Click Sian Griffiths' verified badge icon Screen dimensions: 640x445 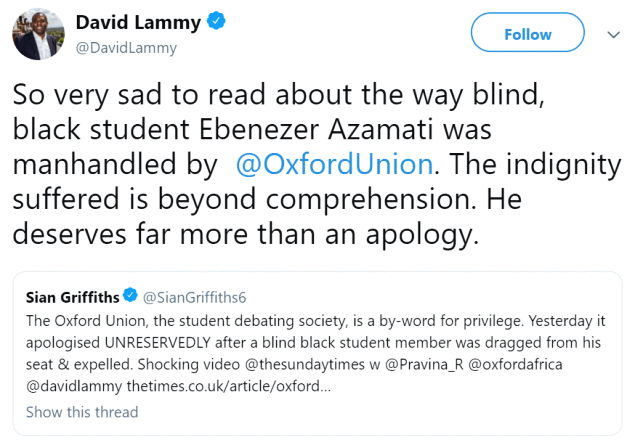(x=129, y=295)
